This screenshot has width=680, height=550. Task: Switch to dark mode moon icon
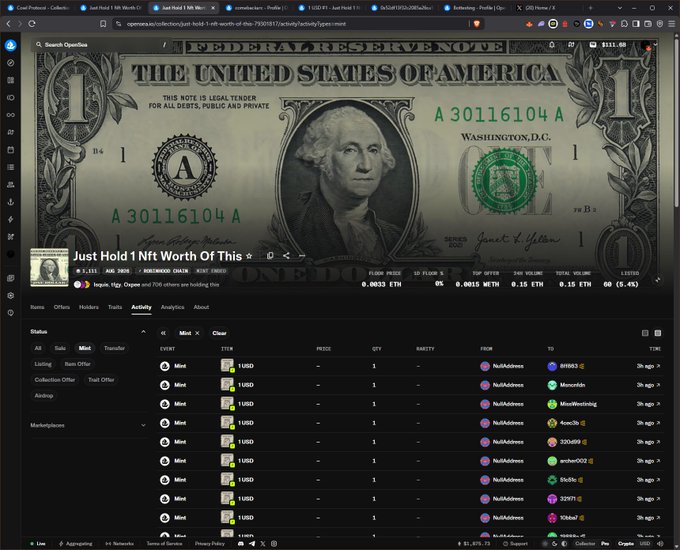(x=555, y=543)
